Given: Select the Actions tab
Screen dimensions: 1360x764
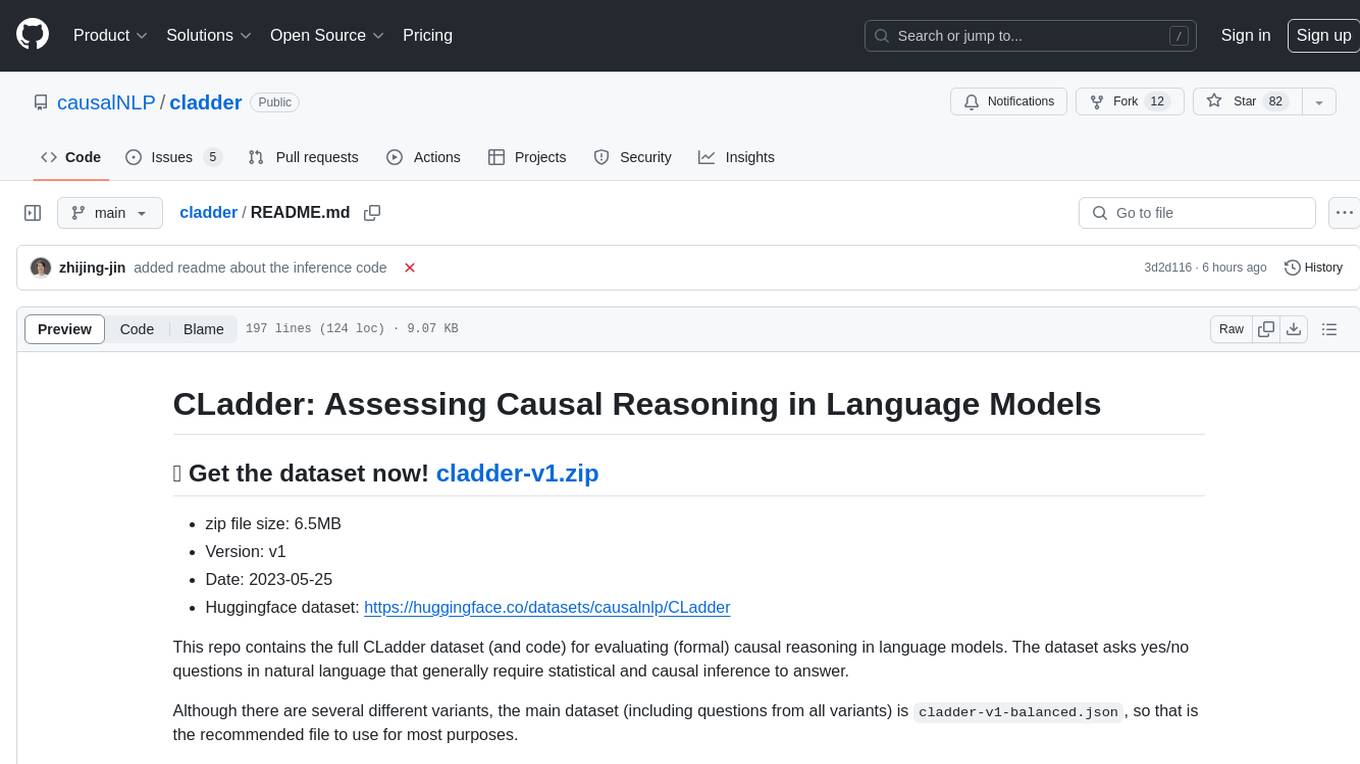Looking at the screenshot, I should [423, 157].
